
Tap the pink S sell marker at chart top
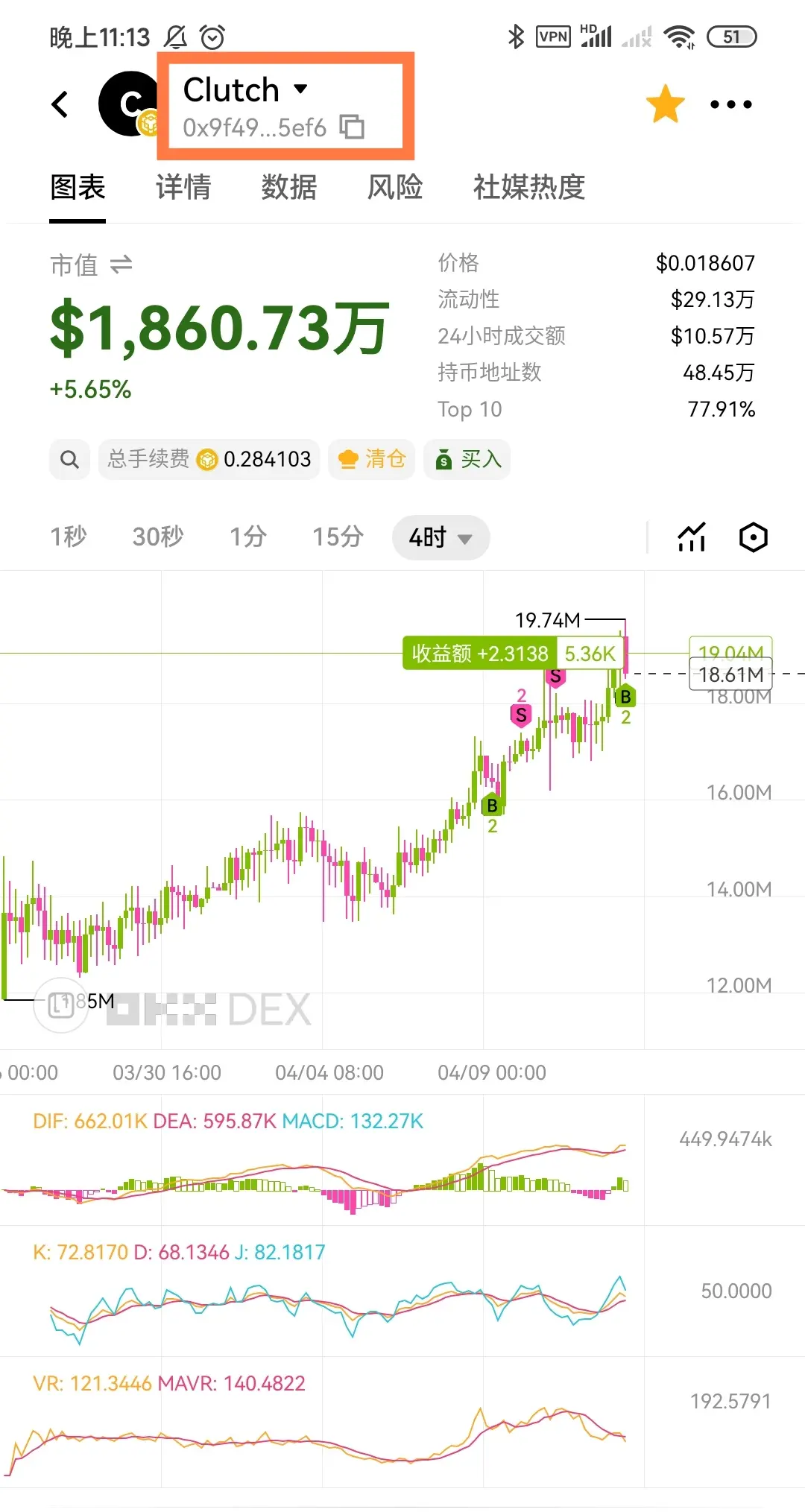555,677
